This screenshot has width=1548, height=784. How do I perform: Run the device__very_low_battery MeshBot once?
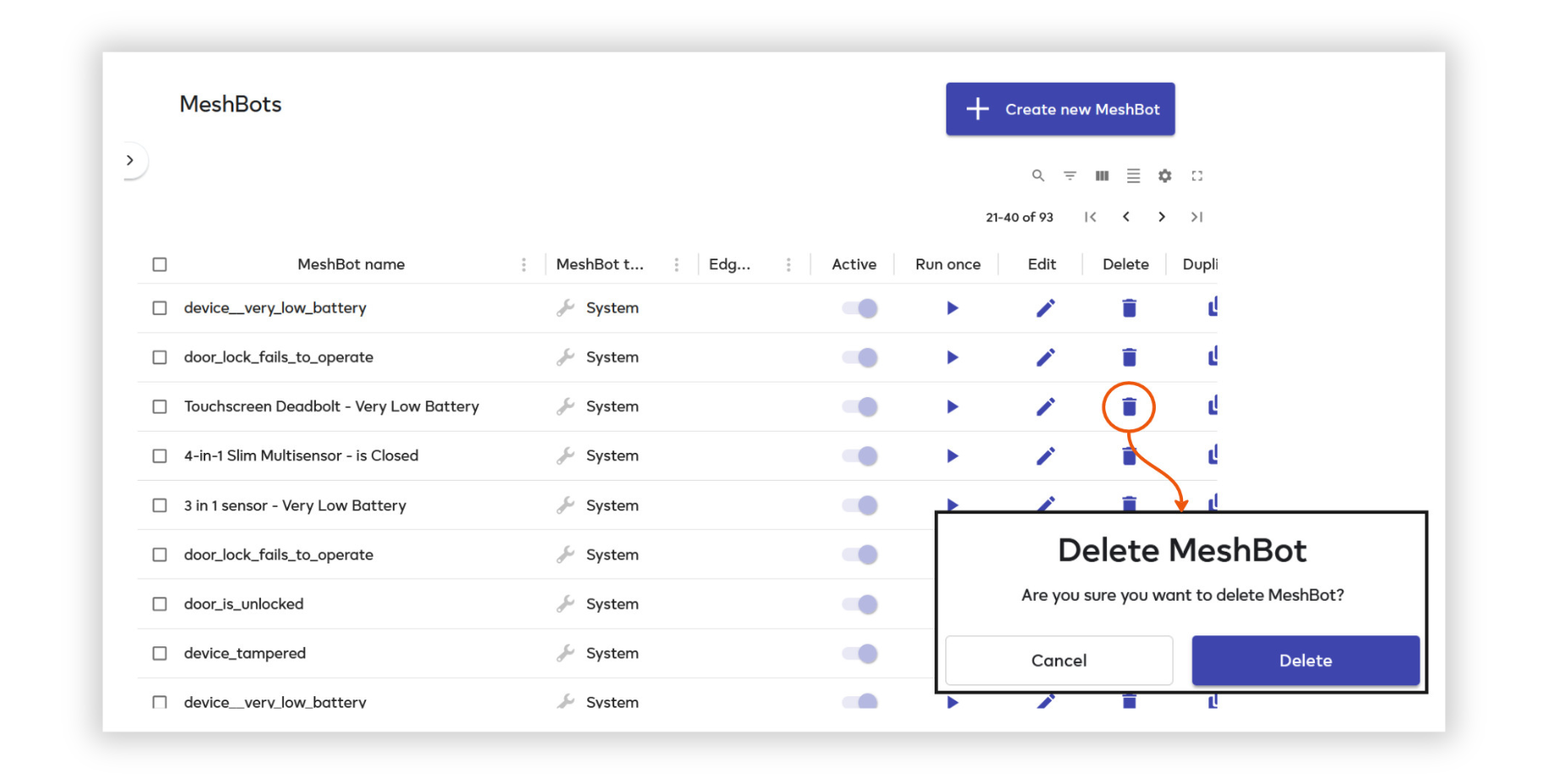point(951,308)
